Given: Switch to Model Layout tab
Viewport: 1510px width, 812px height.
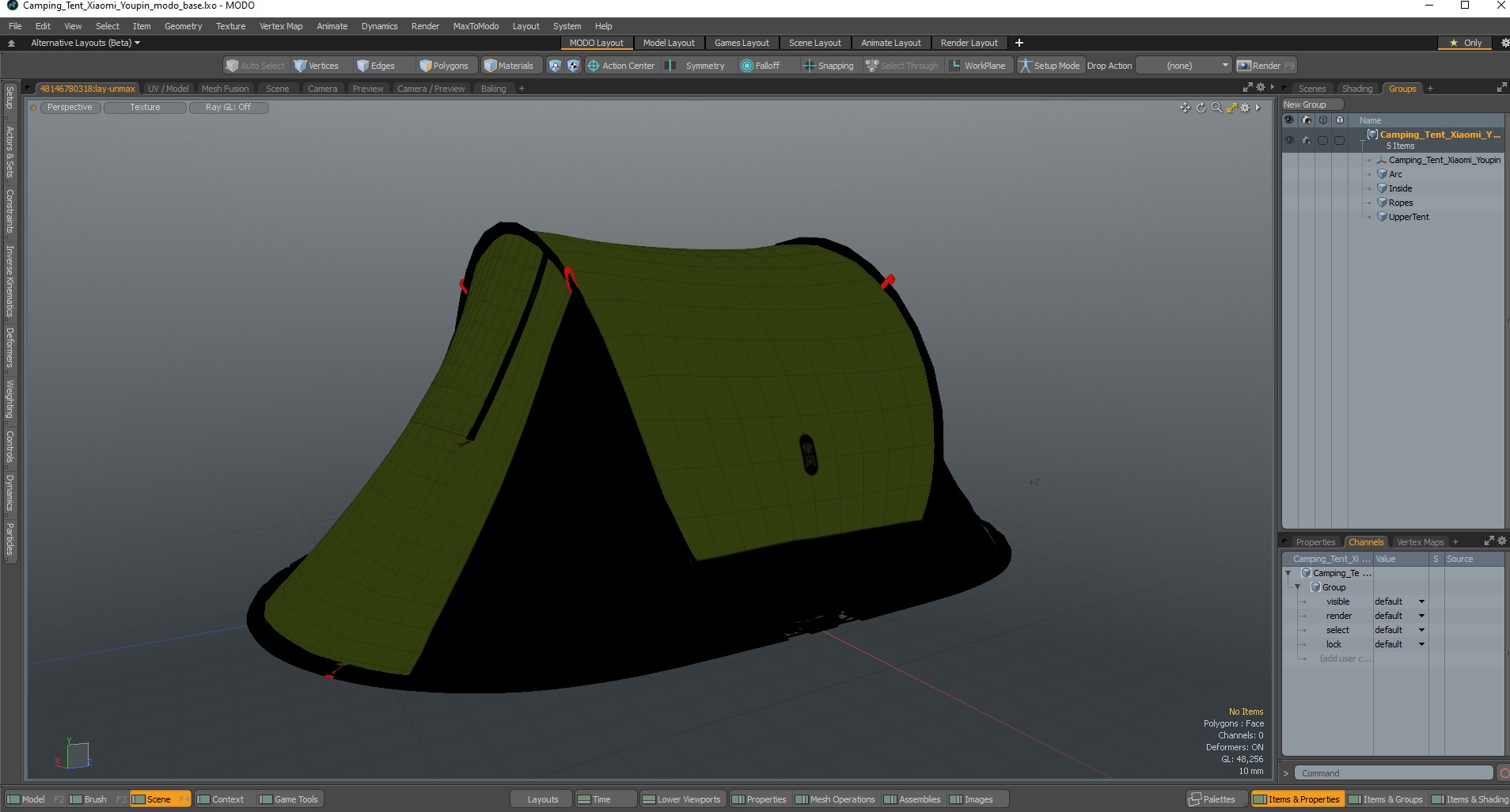Looking at the screenshot, I should coord(668,43).
